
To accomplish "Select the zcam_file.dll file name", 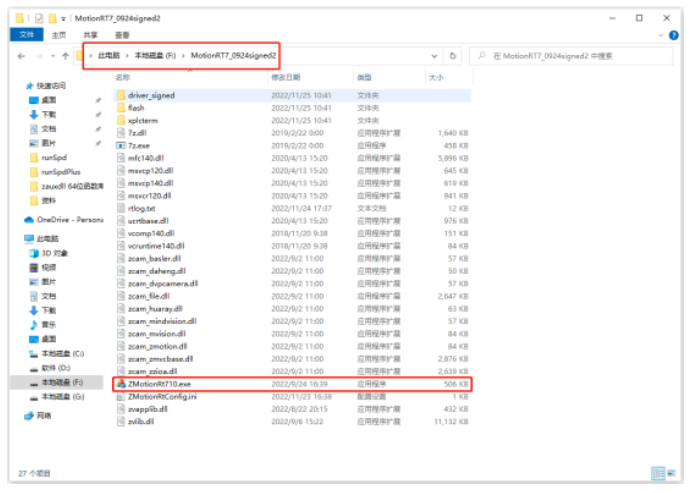I will pyautogui.click(x=149, y=296).
